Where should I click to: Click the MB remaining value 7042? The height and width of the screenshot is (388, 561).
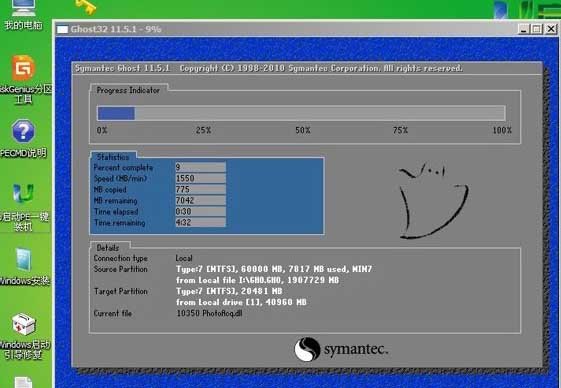coord(200,200)
